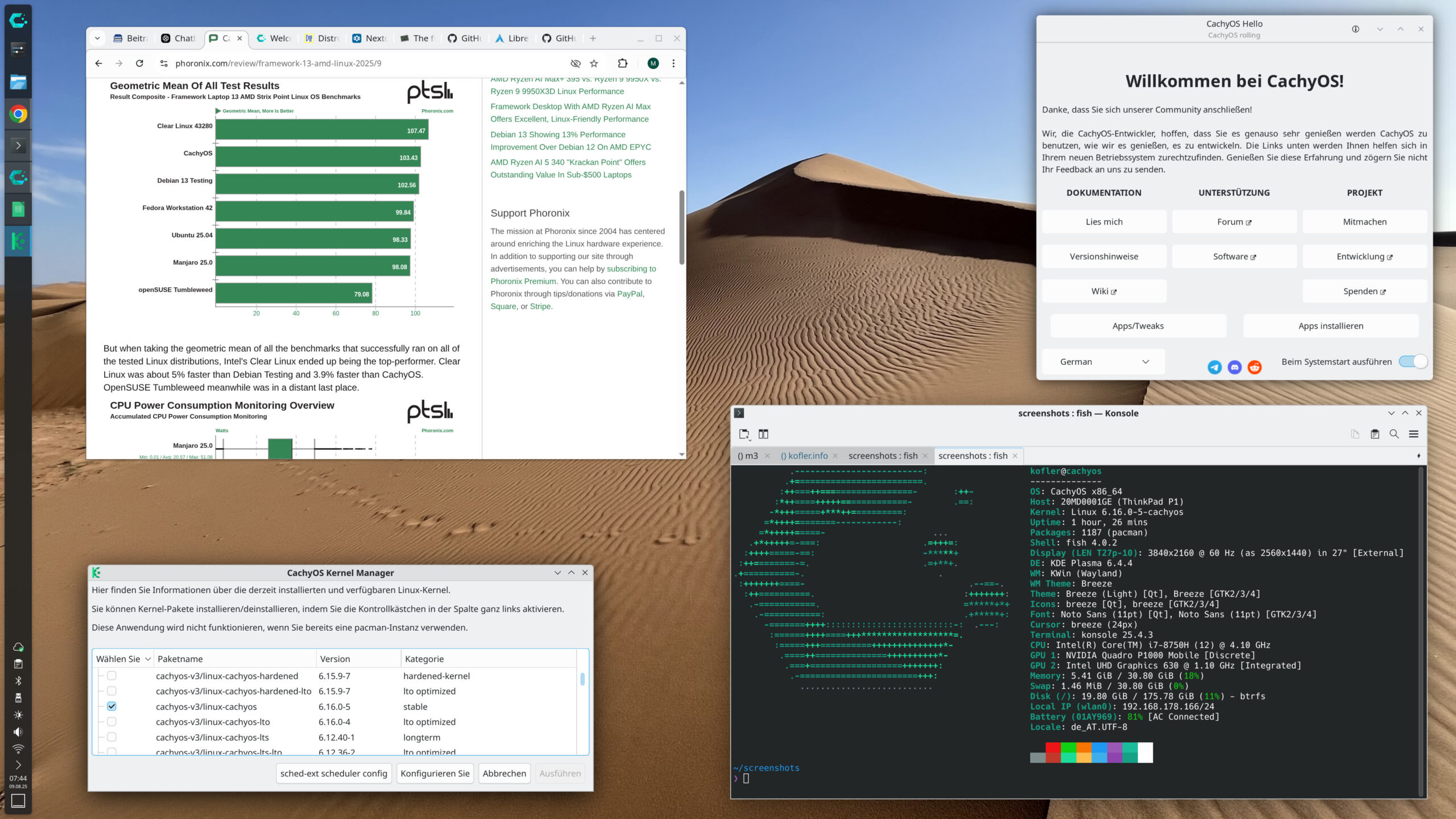Screen dimensions: 1456x819
Task: Click Show Desktop square at panel bottom
Action: tap(18, 801)
